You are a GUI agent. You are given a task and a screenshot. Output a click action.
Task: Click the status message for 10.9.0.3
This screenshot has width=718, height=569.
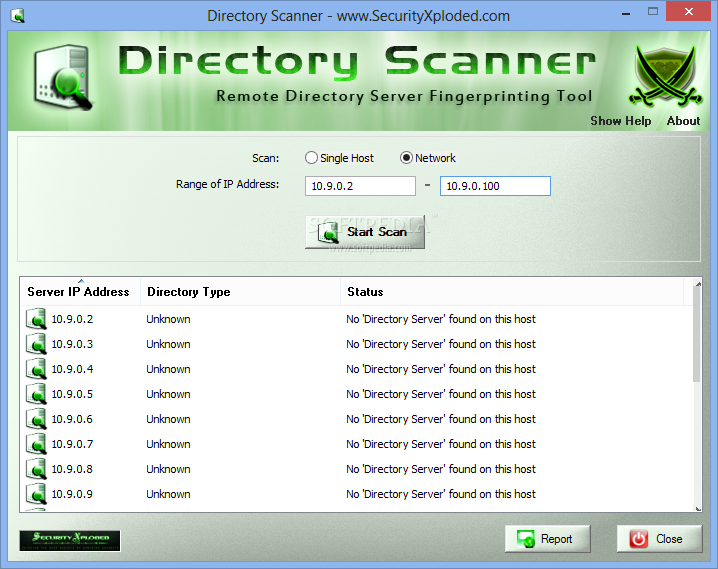pyautogui.click(x=441, y=344)
